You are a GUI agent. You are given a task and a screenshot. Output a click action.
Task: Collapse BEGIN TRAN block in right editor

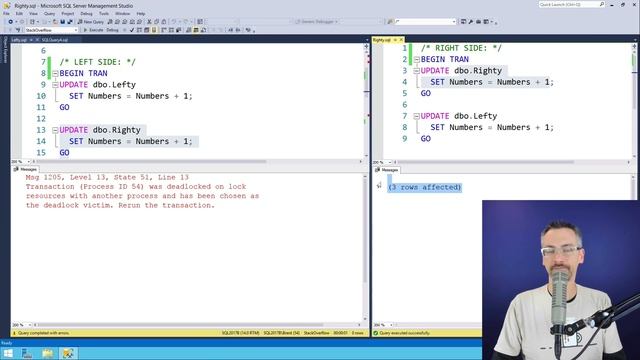pos(416,60)
